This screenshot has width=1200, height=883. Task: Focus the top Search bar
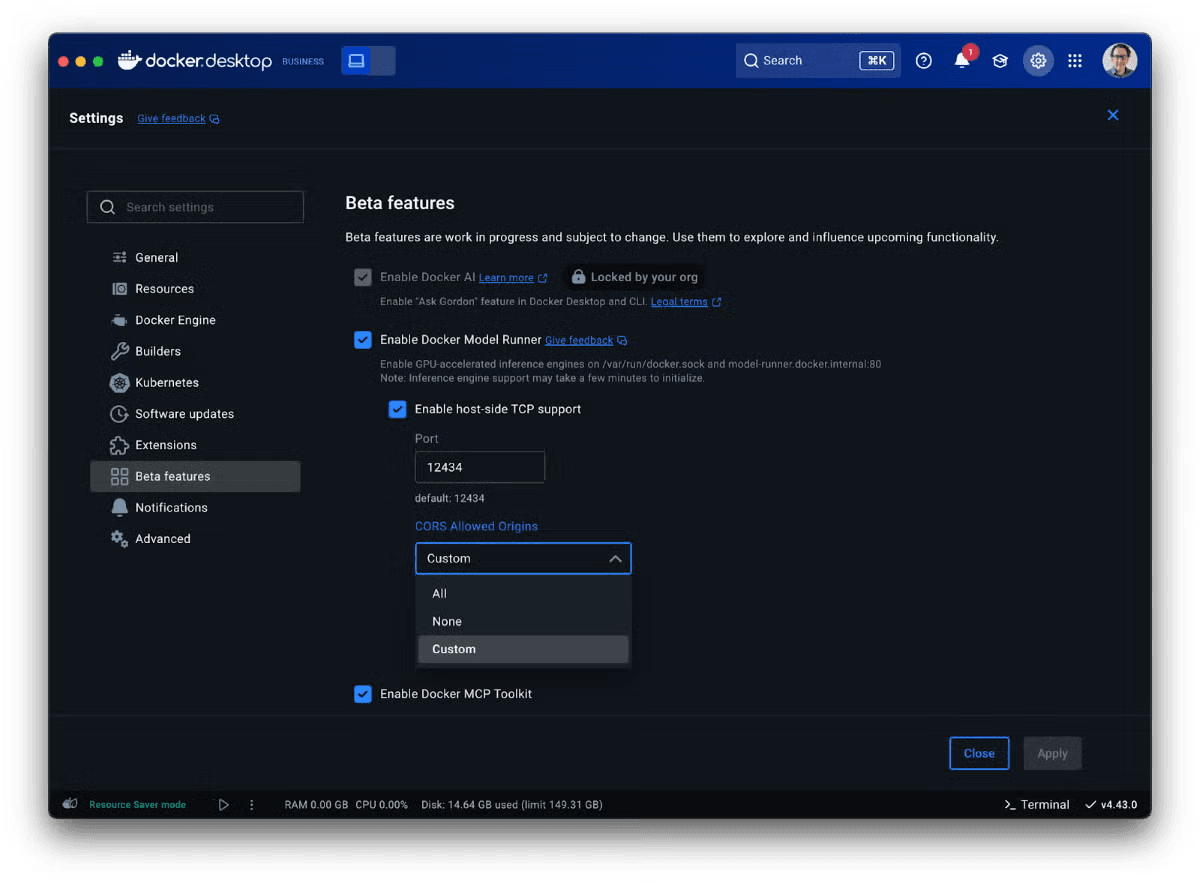click(x=818, y=61)
